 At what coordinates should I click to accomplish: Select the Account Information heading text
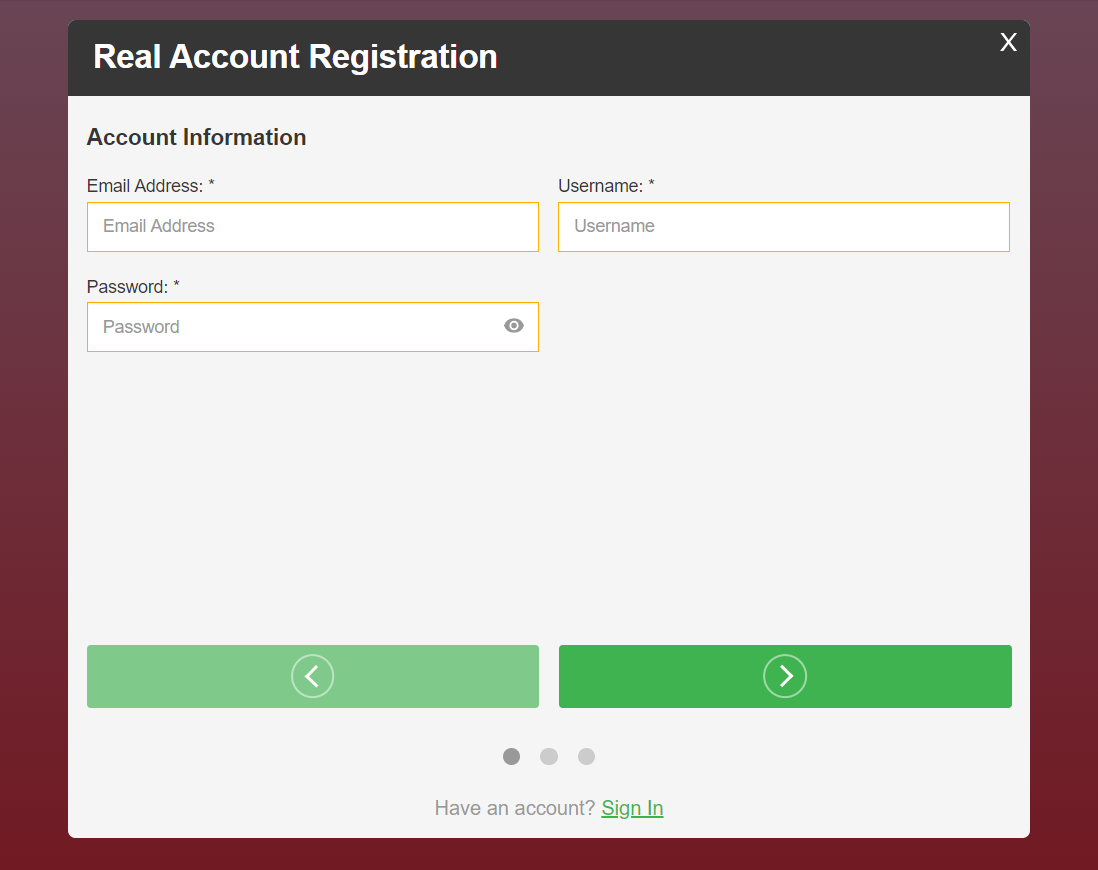(x=196, y=137)
